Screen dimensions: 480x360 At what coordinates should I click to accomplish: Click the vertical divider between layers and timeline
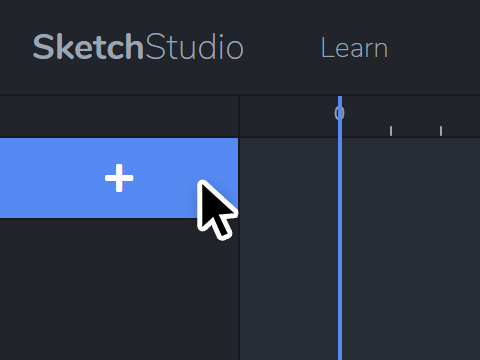(239, 228)
